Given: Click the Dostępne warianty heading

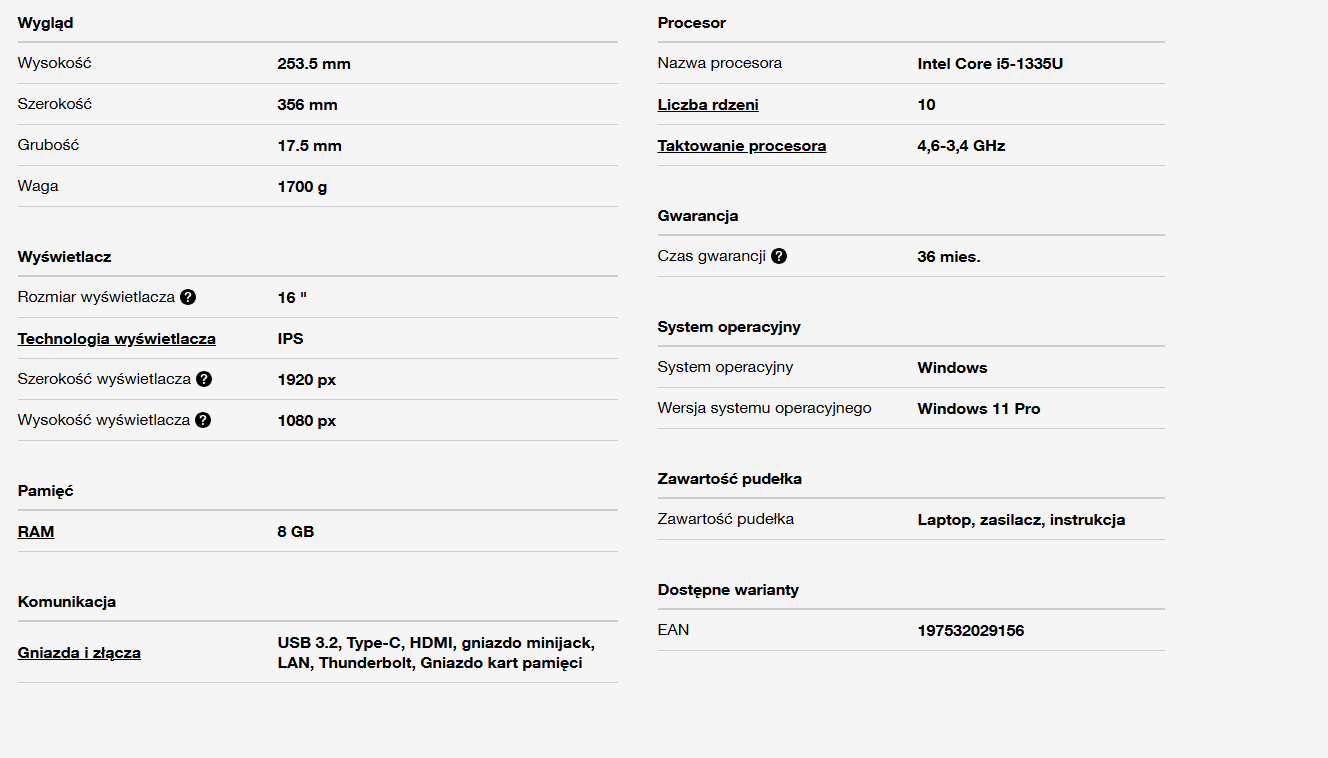Looking at the screenshot, I should (728, 590).
